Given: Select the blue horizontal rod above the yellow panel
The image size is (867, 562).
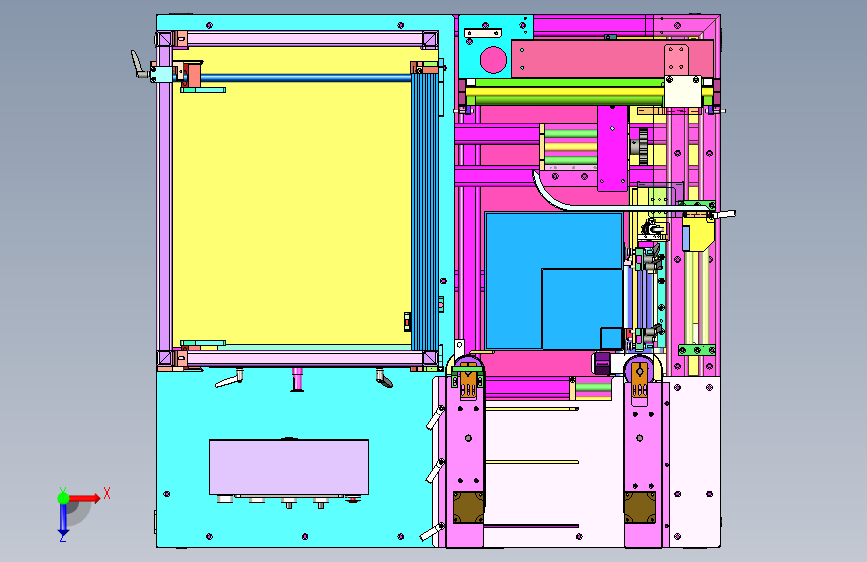Looking at the screenshot, I should tap(305, 78).
